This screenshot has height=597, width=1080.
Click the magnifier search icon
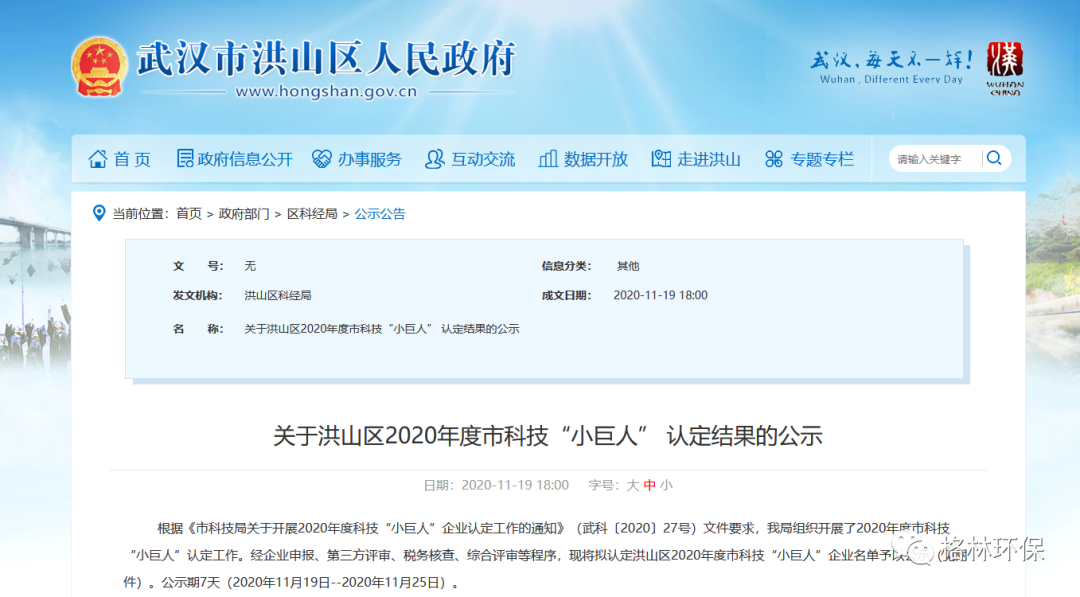tap(994, 158)
